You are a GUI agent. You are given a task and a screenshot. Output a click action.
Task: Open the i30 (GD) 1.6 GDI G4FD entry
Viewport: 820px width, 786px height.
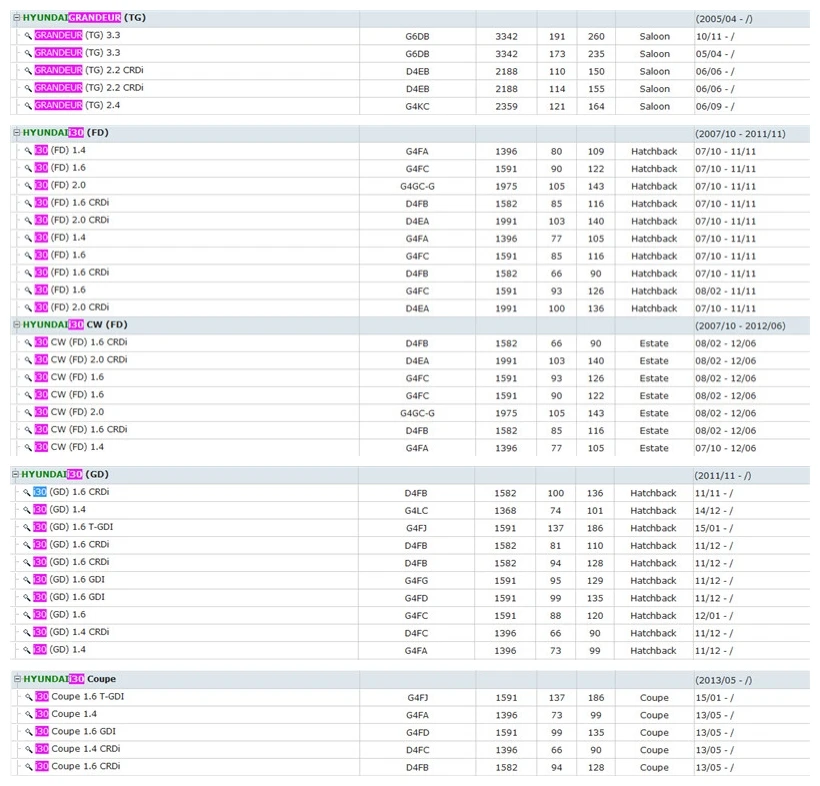(69, 597)
